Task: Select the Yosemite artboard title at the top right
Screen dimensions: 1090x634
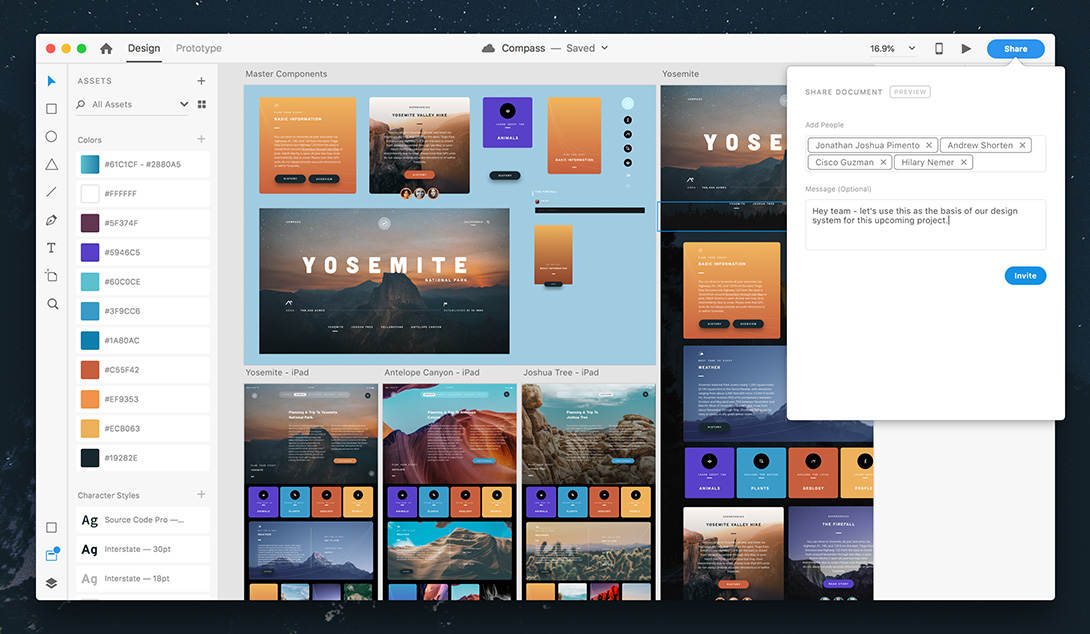Action: [681, 74]
